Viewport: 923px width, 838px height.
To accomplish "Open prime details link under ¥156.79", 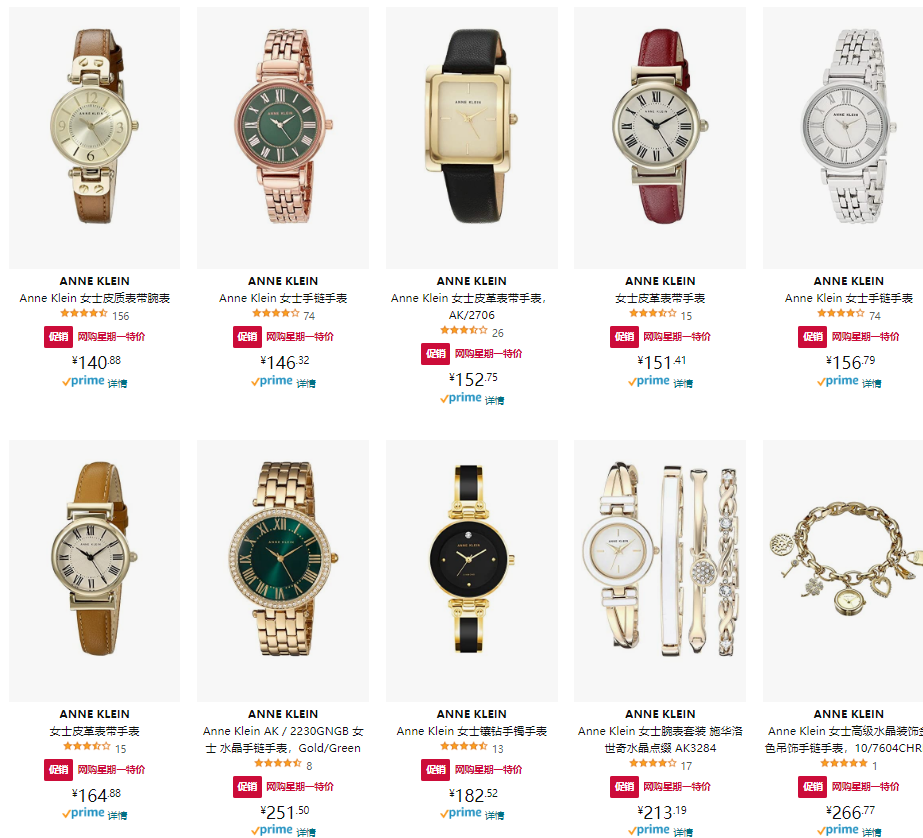I will [872, 383].
